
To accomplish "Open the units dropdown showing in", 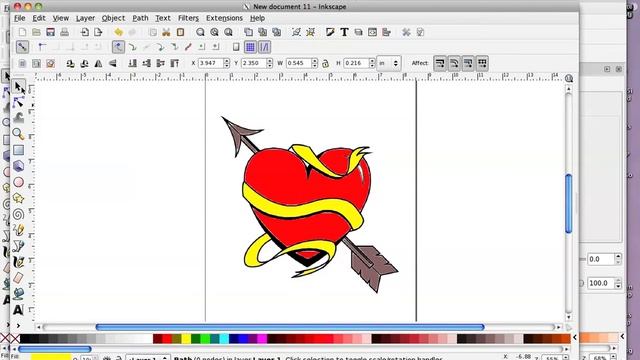I will (x=389, y=63).
